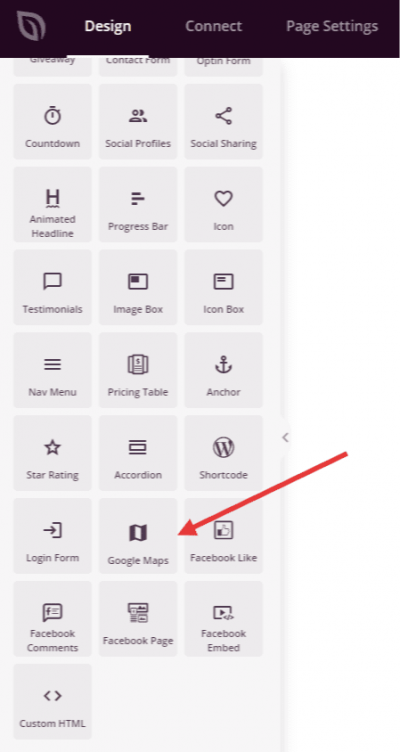The width and height of the screenshot is (400, 752).
Task: Choose the WordPress Shortcode block
Action: click(x=224, y=453)
